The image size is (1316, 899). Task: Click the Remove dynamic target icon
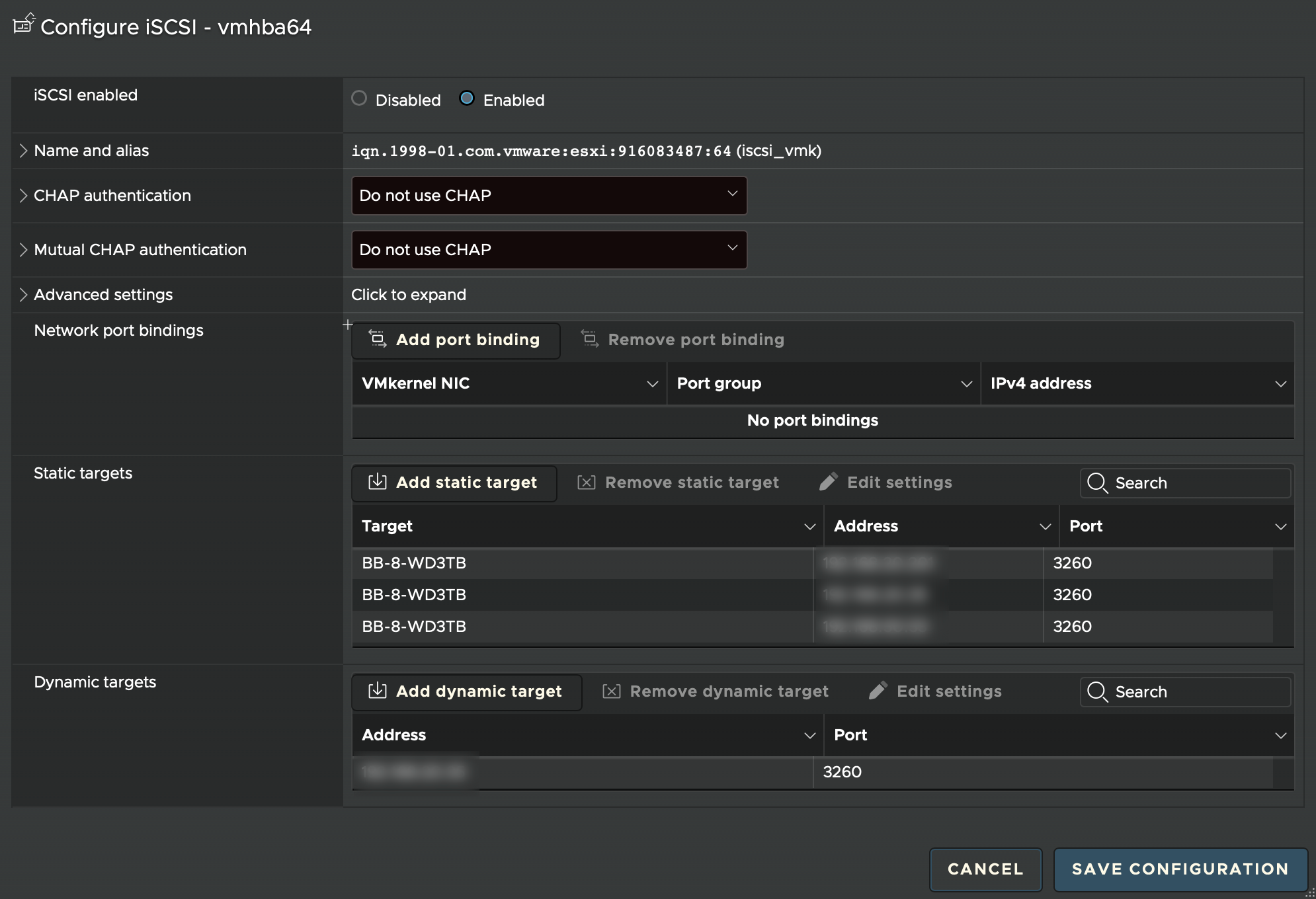pyautogui.click(x=611, y=691)
